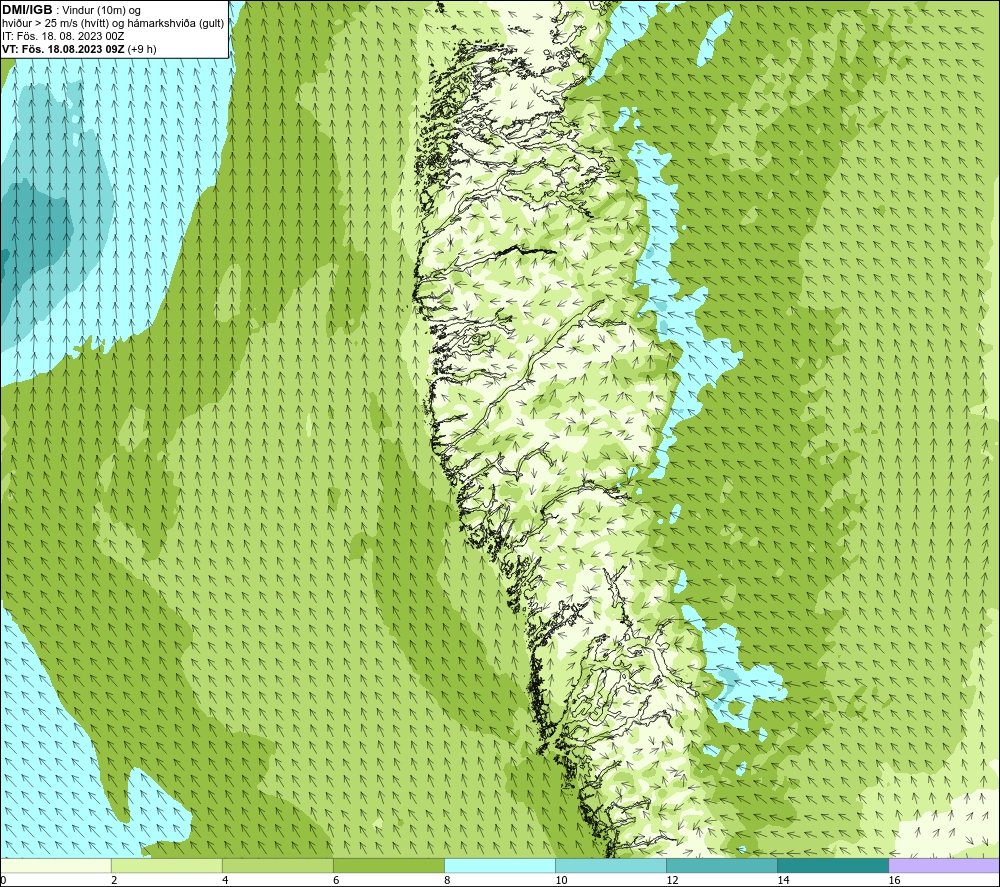This screenshot has height=887, width=1000.
Task: Click the legend value '14'
Action: coord(783,881)
